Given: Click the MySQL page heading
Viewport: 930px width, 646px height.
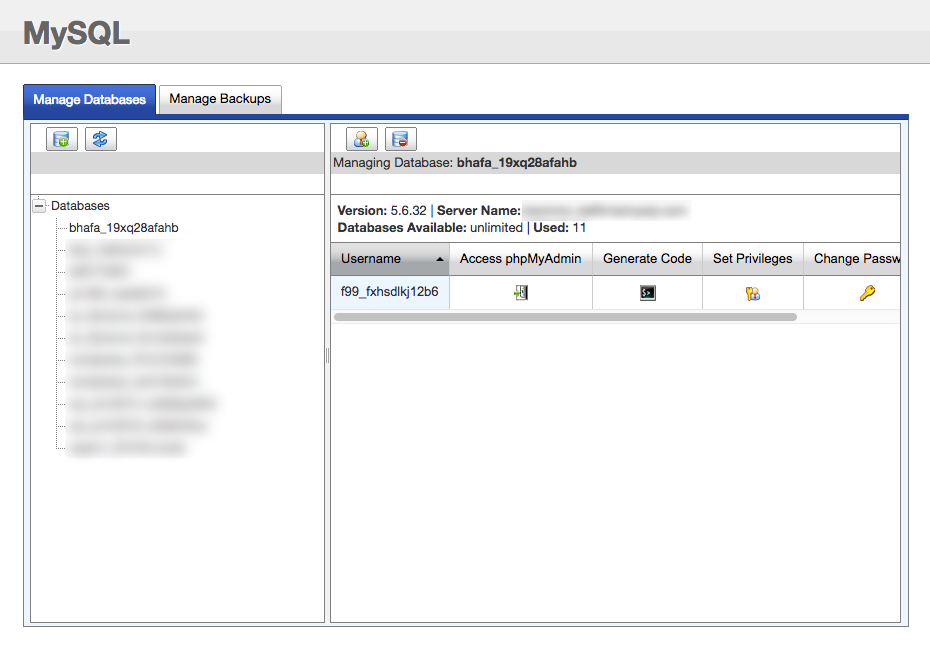Looking at the screenshot, I should tap(77, 33).
